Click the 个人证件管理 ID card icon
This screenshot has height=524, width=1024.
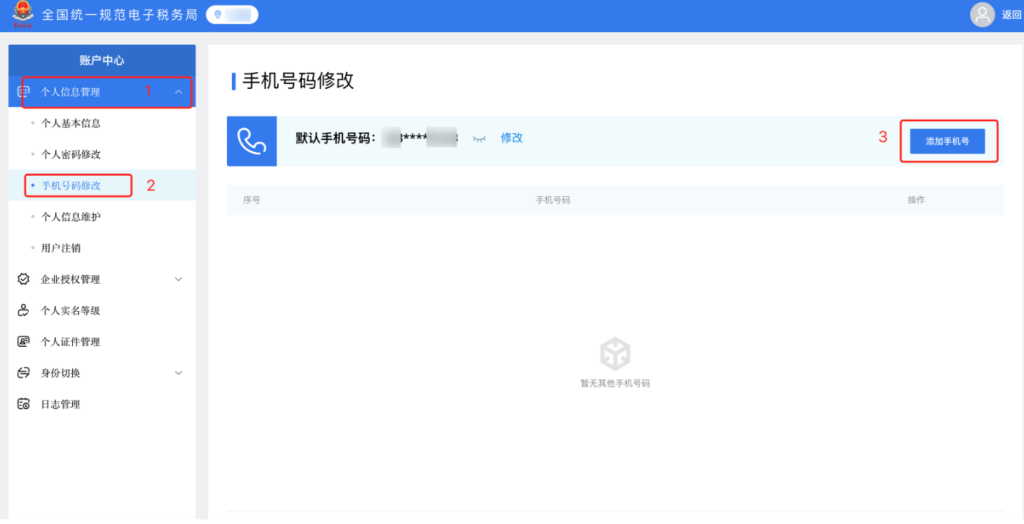(24, 341)
